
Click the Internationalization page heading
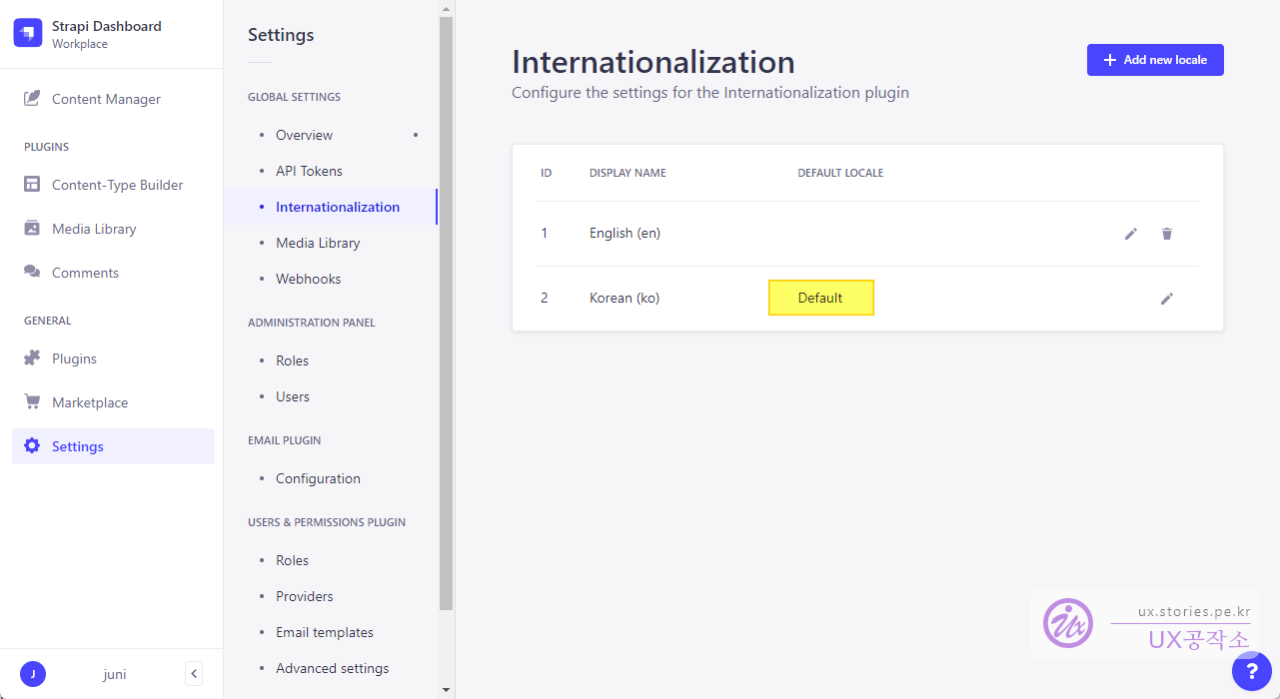coord(653,62)
